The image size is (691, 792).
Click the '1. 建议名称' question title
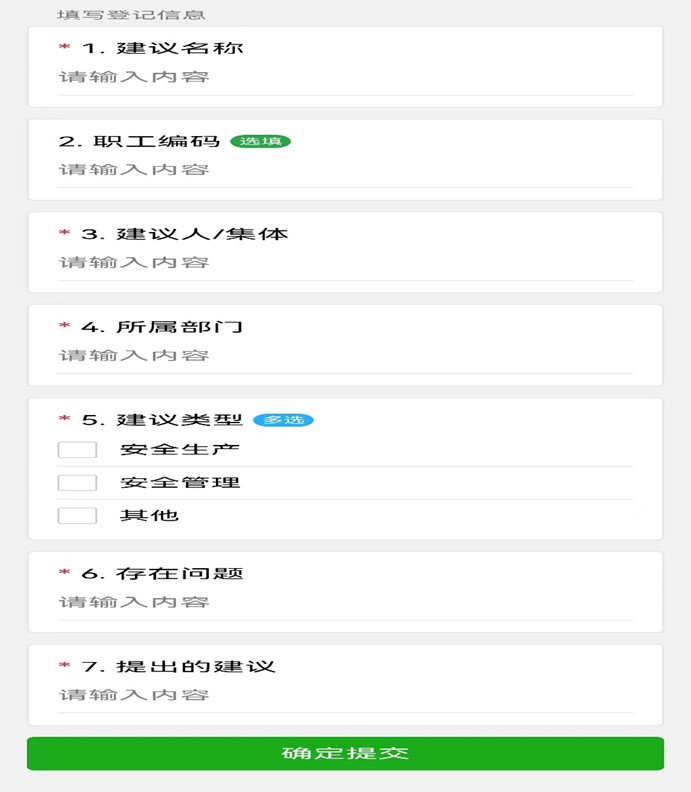pyautogui.click(x=162, y=48)
